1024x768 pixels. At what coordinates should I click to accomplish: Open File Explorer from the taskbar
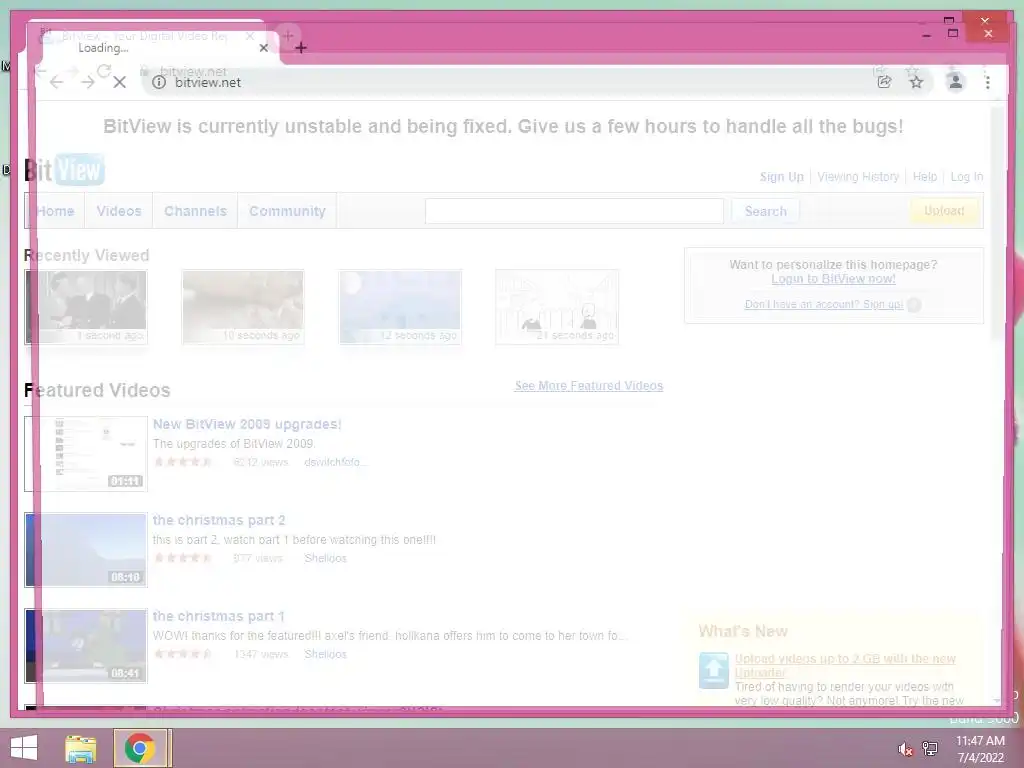click(x=81, y=748)
